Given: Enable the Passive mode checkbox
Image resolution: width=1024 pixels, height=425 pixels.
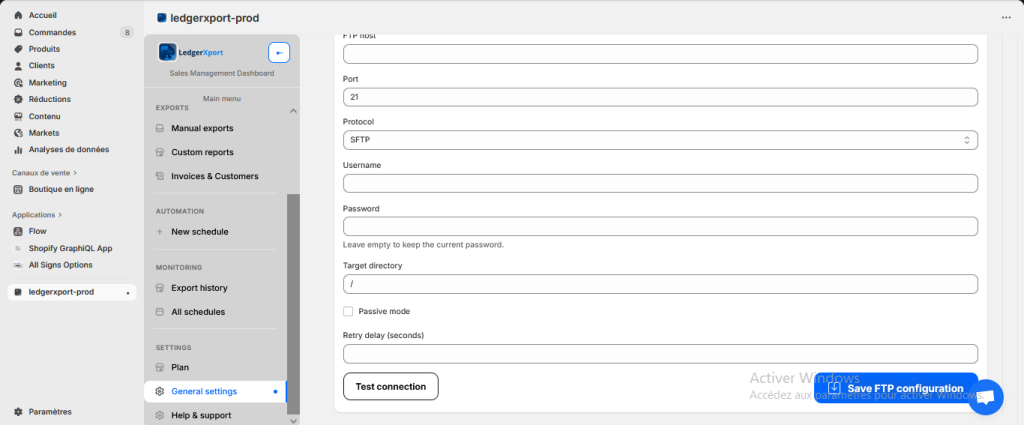Looking at the screenshot, I should click(348, 311).
